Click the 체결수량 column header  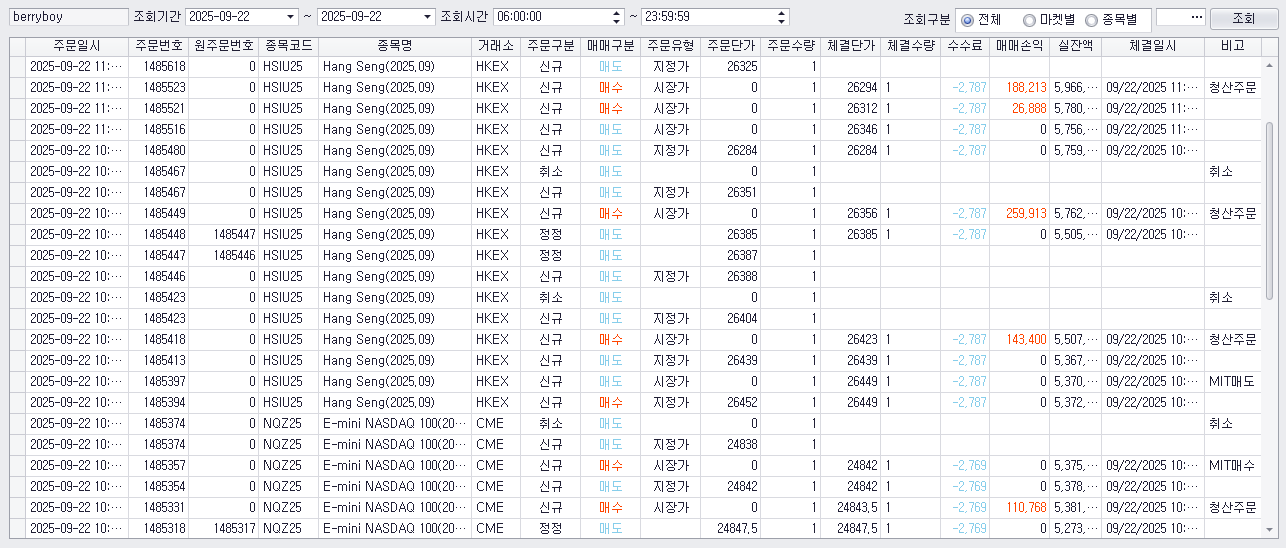coord(911,46)
